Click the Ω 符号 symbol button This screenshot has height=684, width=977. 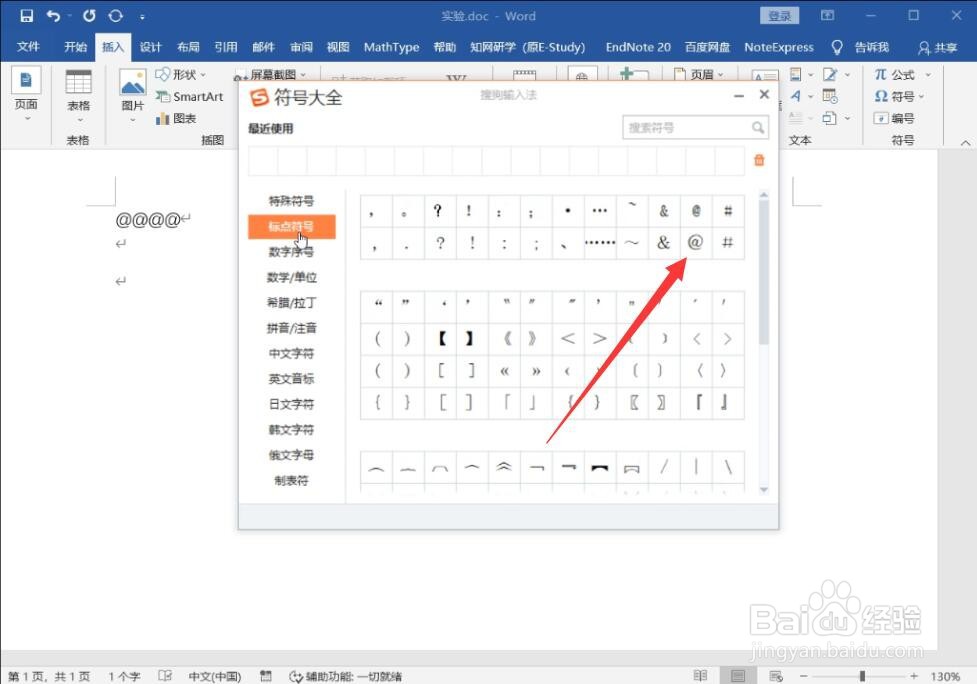click(x=894, y=97)
